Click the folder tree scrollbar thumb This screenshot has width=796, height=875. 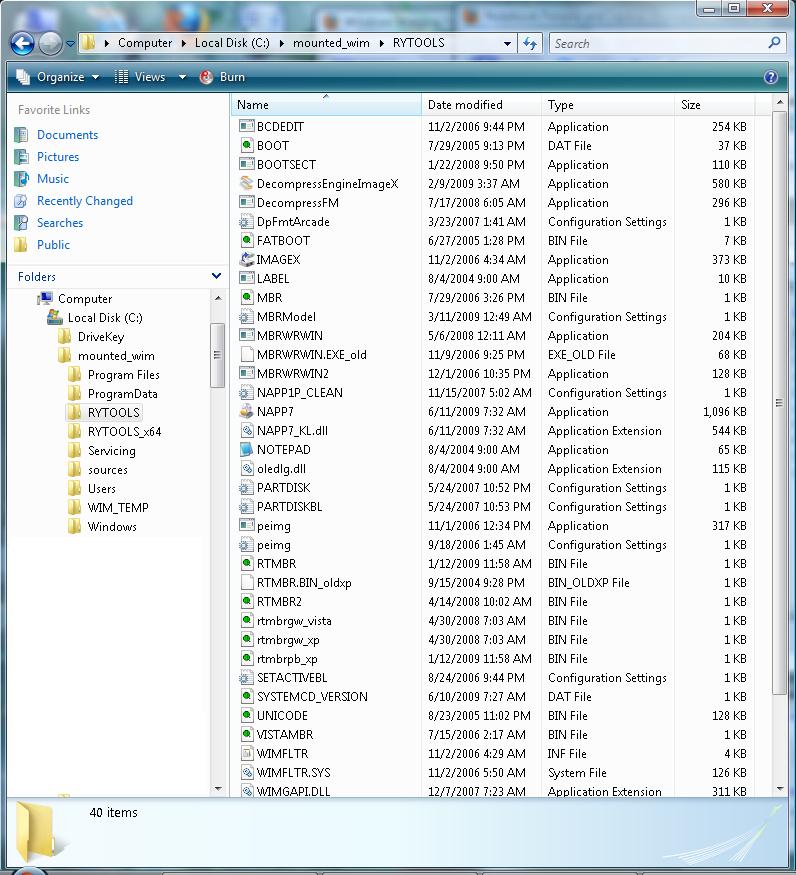tap(218, 355)
